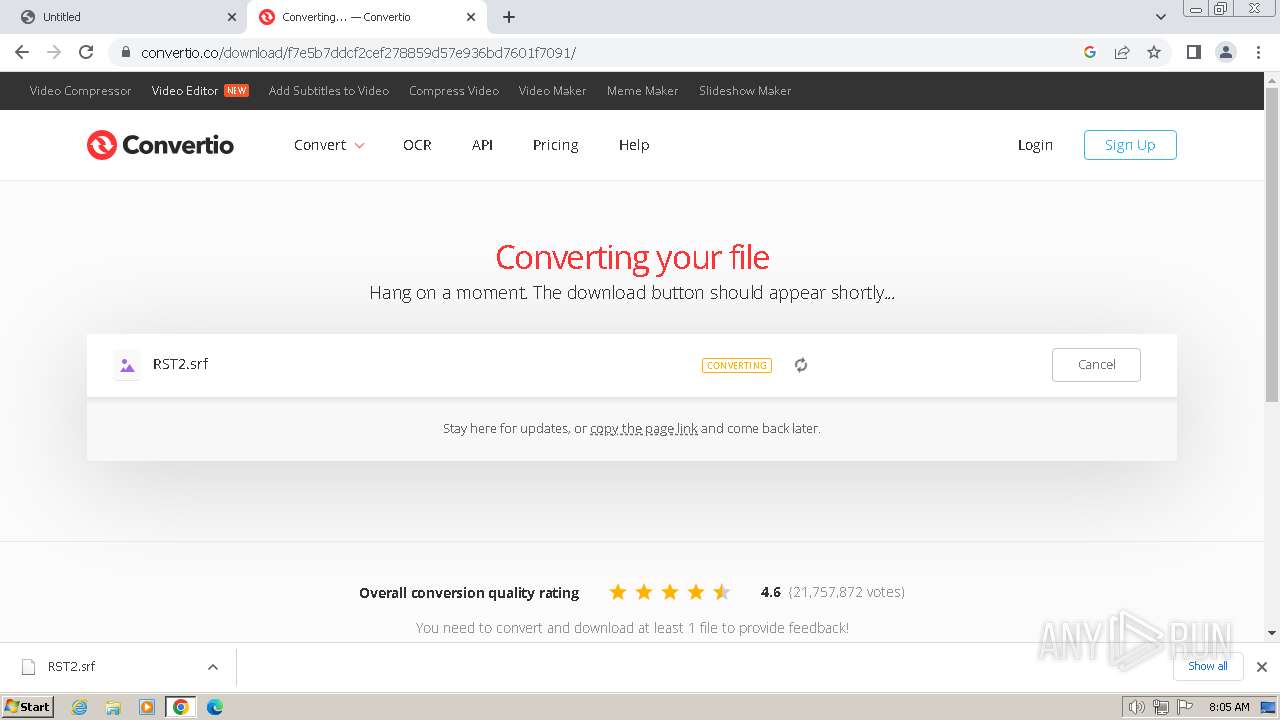The height and width of the screenshot is (720, 1280).
Task: Open the Chrome profile avatar
Action: pos(1226,52)
